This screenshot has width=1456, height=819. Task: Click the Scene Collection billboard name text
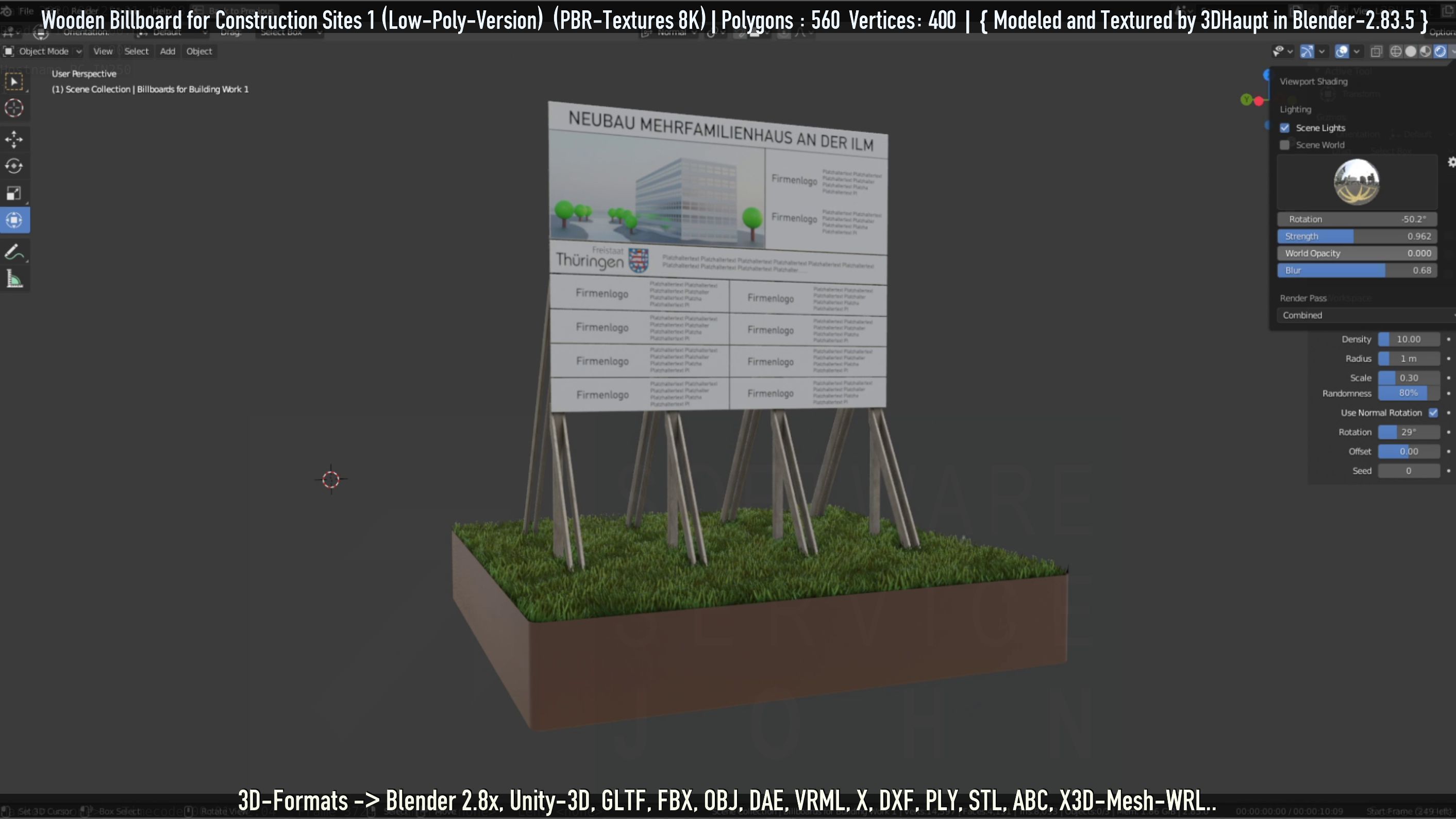[x=150, y=89]
